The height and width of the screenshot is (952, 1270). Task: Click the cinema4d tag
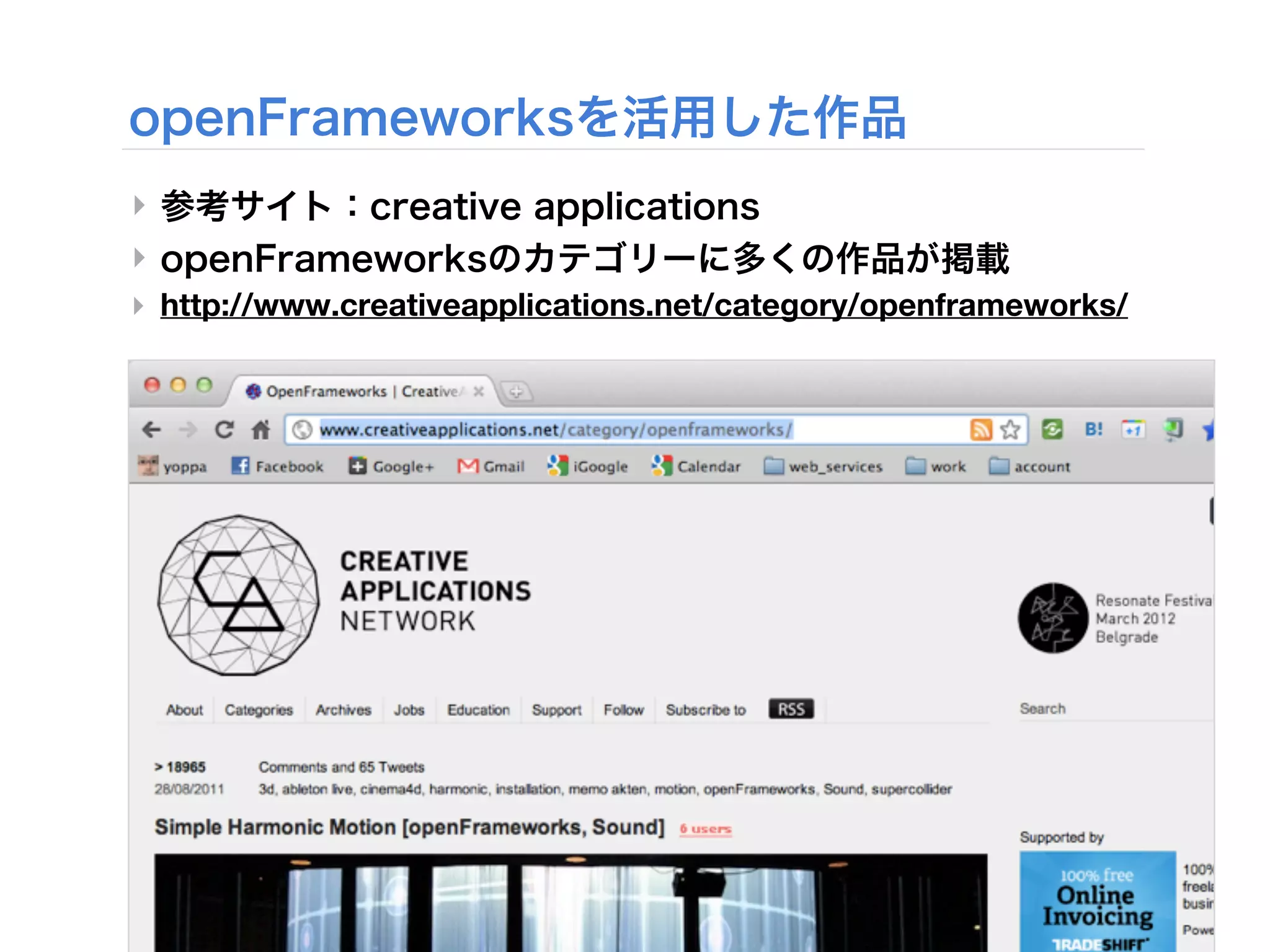391,790
